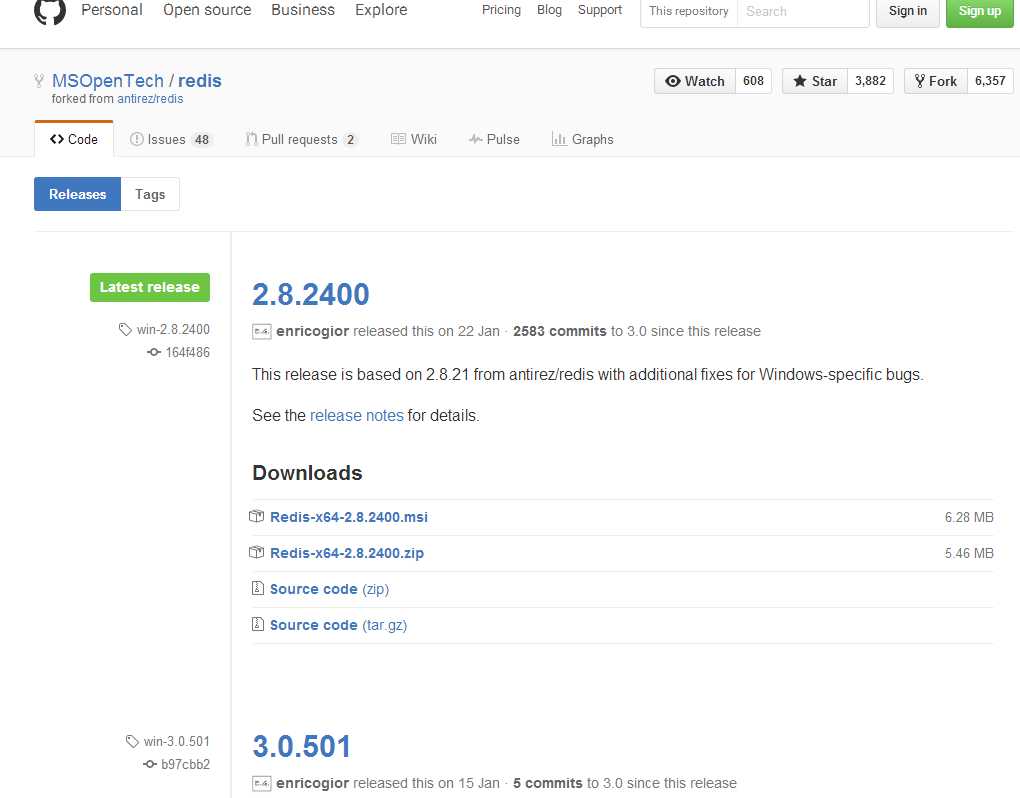Click the Redis-x64-2.8.2400.msi package icon
1020x798 pixels.
[256, 516]
